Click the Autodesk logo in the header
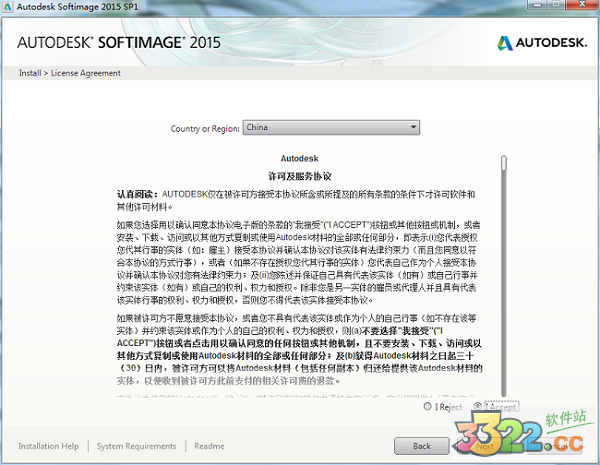The image size is (600, 465). (541, 42)
